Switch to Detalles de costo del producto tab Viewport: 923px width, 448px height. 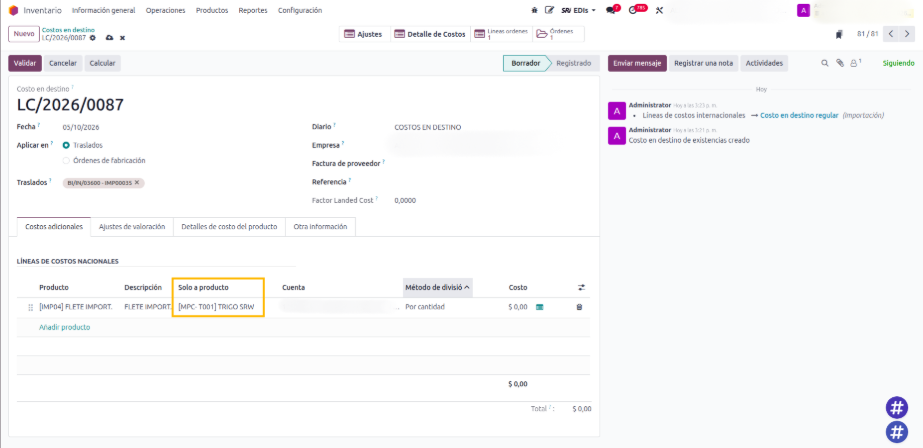coord(229,227)
